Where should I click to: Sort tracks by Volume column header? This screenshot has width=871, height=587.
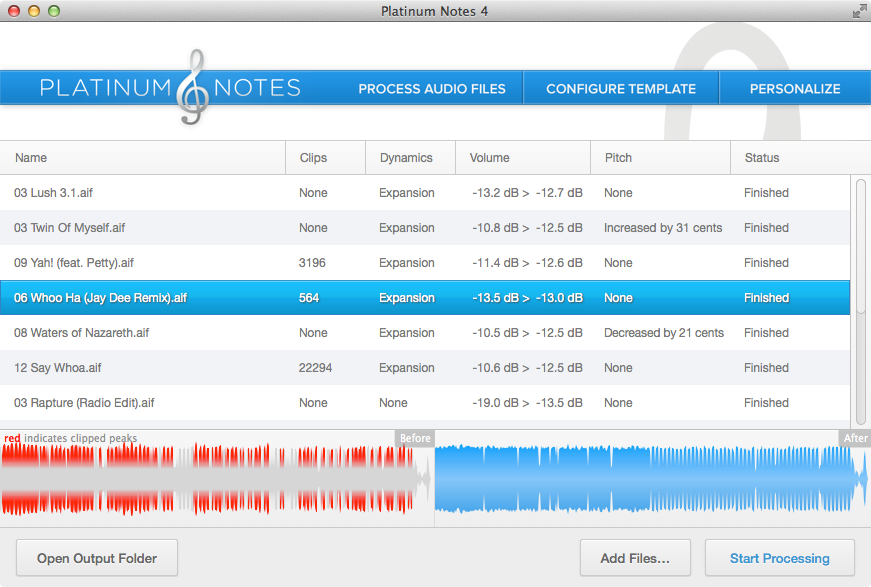click(x=490, y=158)
